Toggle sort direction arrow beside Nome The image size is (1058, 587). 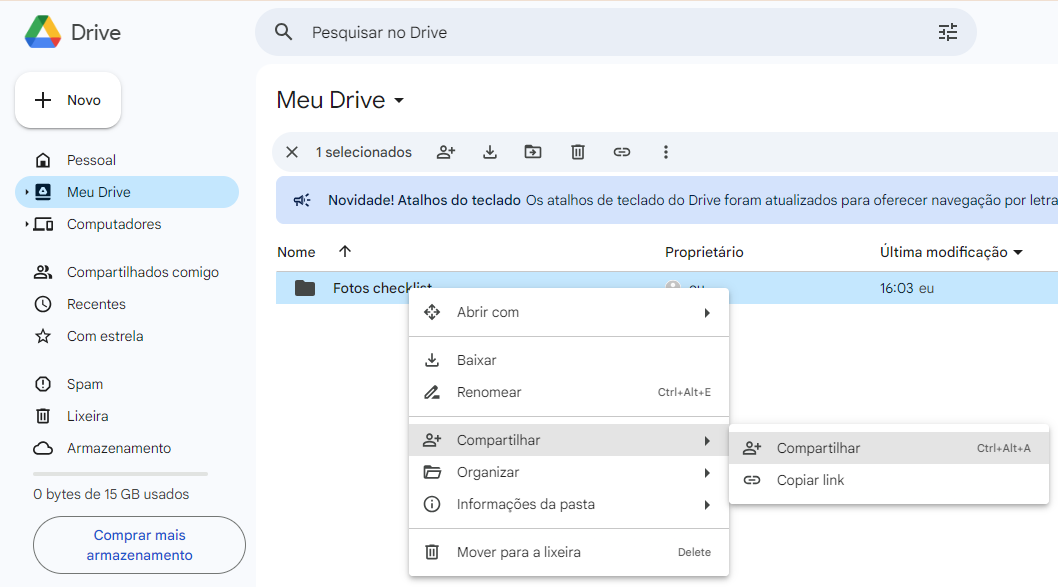tap(345, 251)
